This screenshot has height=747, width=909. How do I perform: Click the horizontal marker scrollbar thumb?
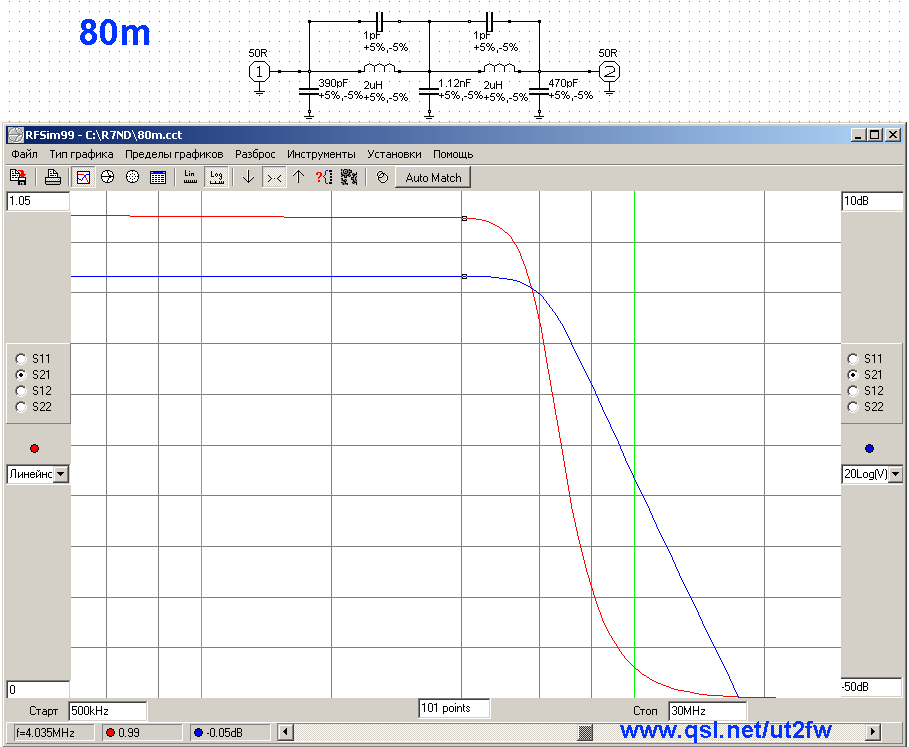pos(586,733)
